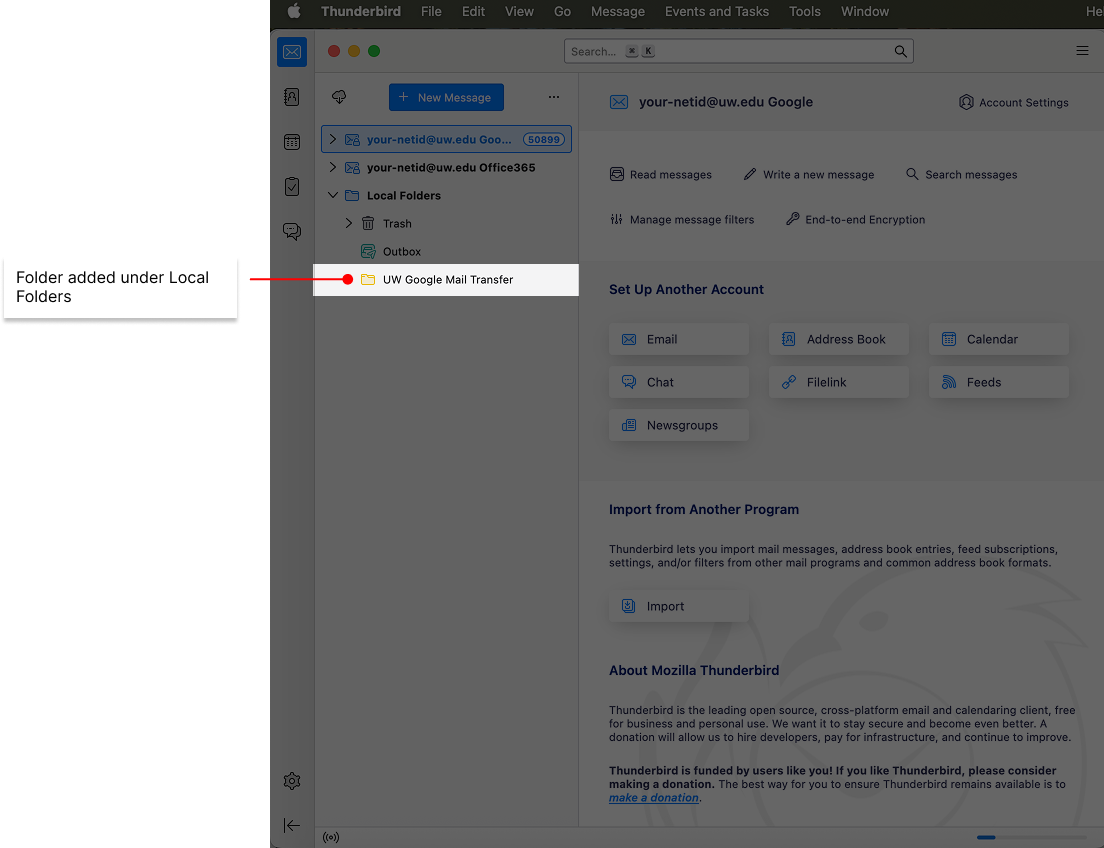Collapse the Local Folders tree
Image resolution: width=1104 pixels, height=848 pixels.
click(x=333, y=196)
